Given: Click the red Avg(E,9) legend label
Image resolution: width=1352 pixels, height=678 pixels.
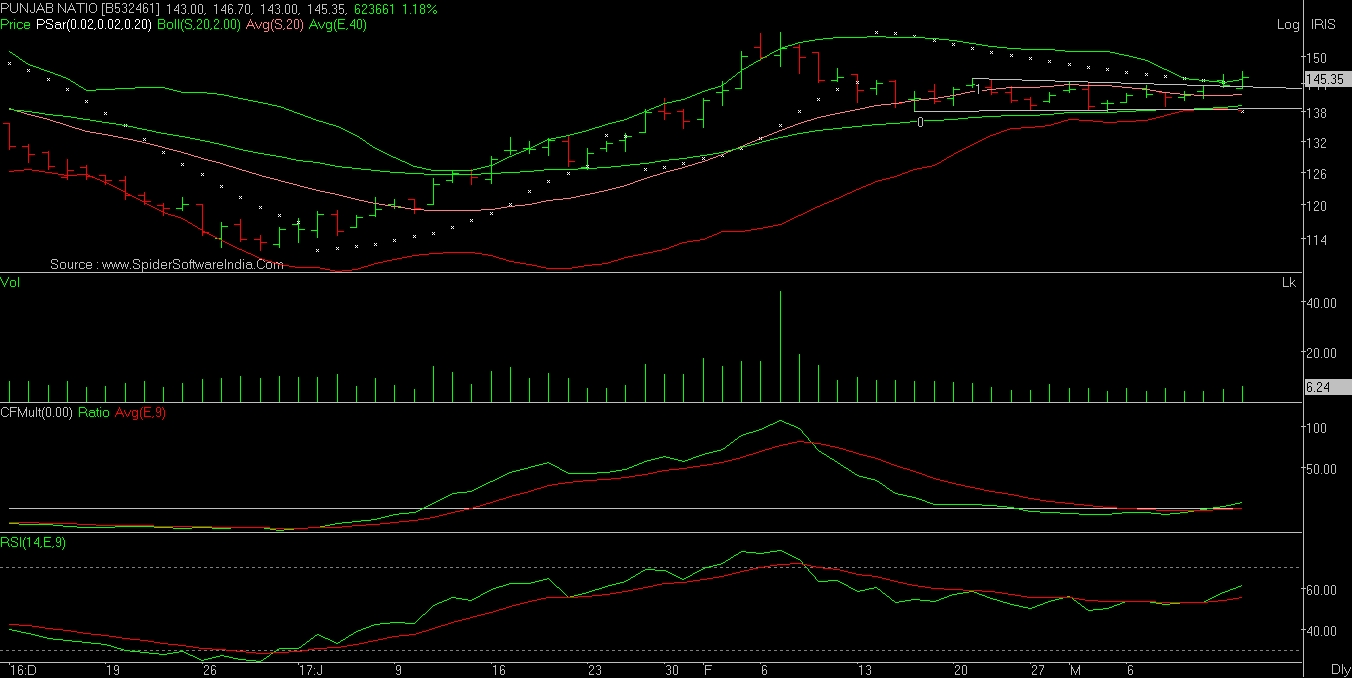Looking at the screenshot, I should [140, 413].
